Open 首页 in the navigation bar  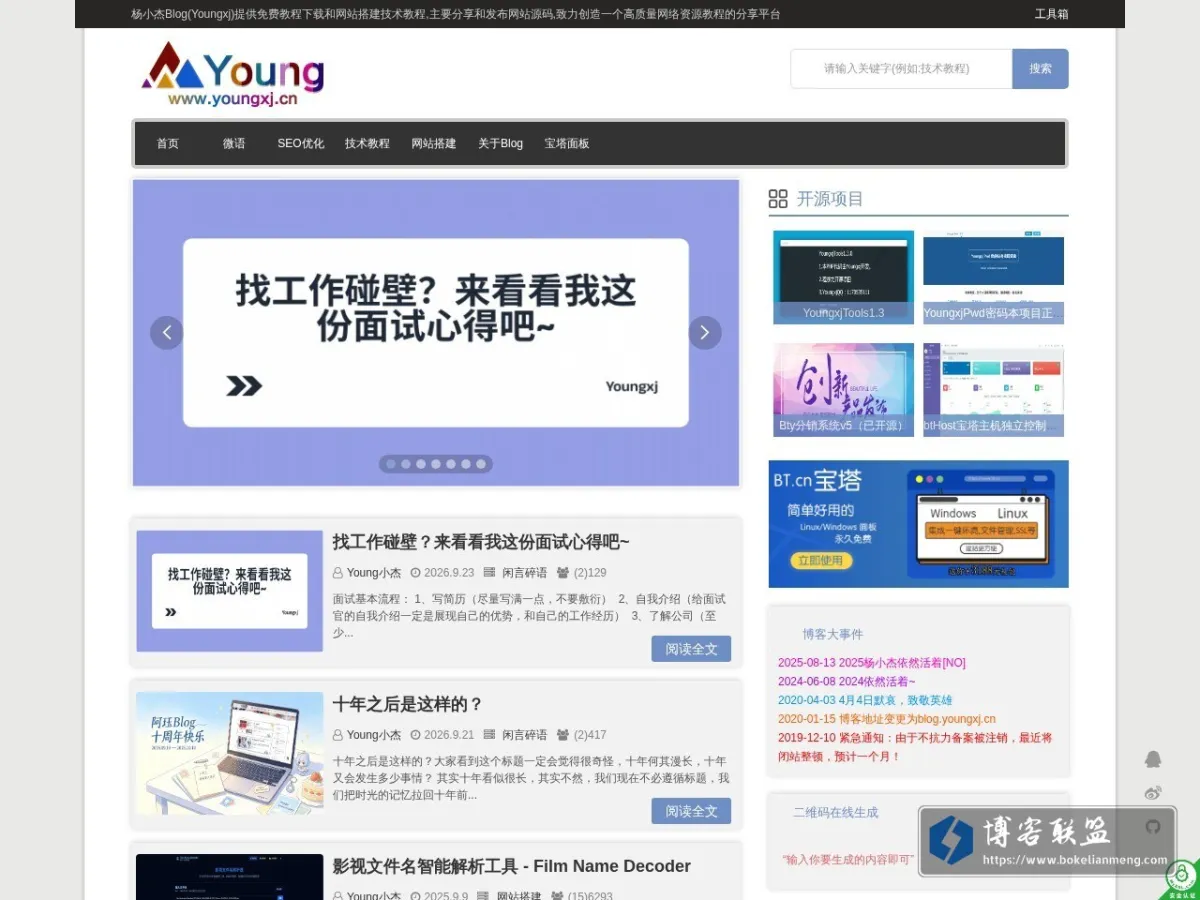tap(168, 144)
